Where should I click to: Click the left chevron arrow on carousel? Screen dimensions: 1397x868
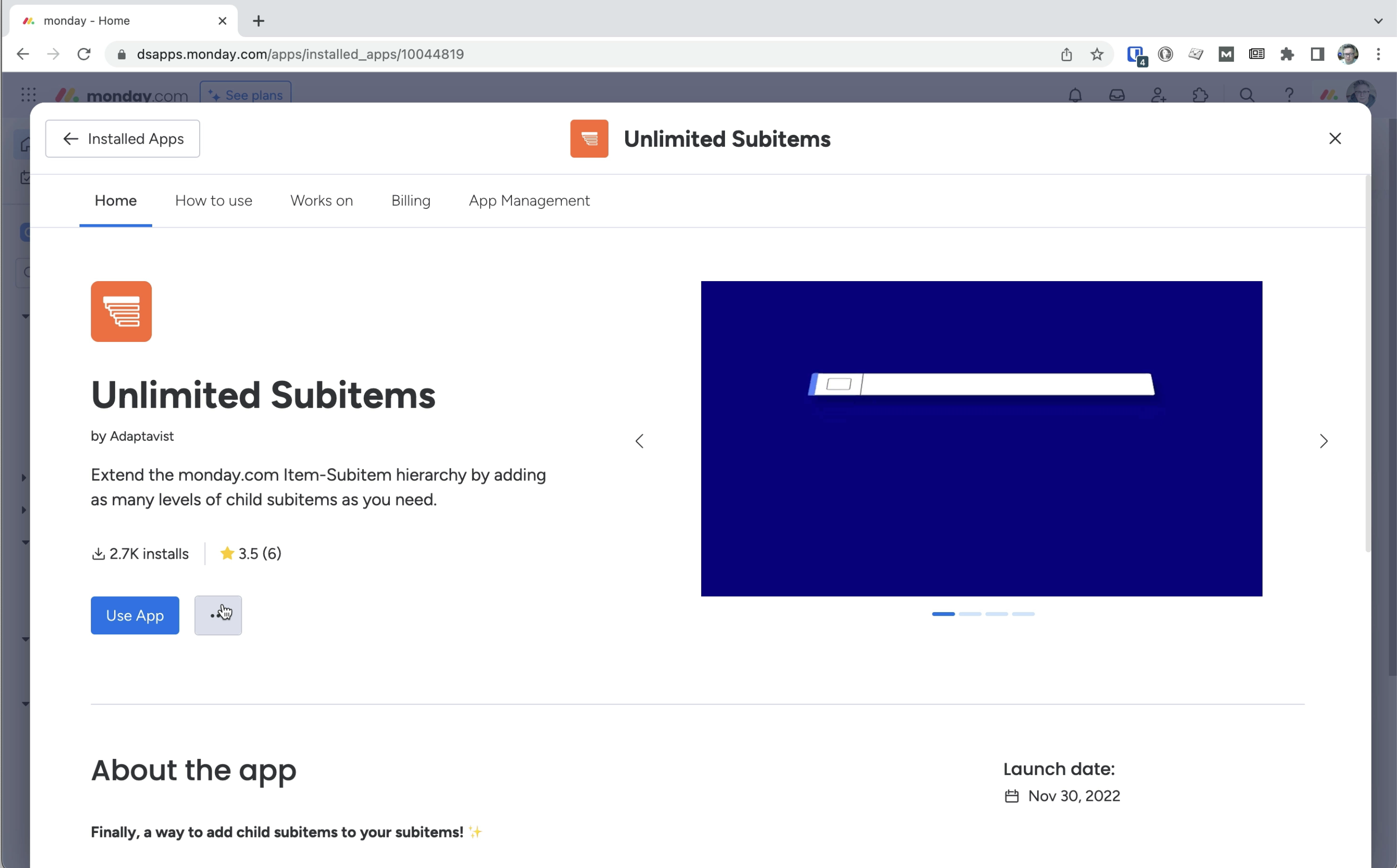point(640,441)
